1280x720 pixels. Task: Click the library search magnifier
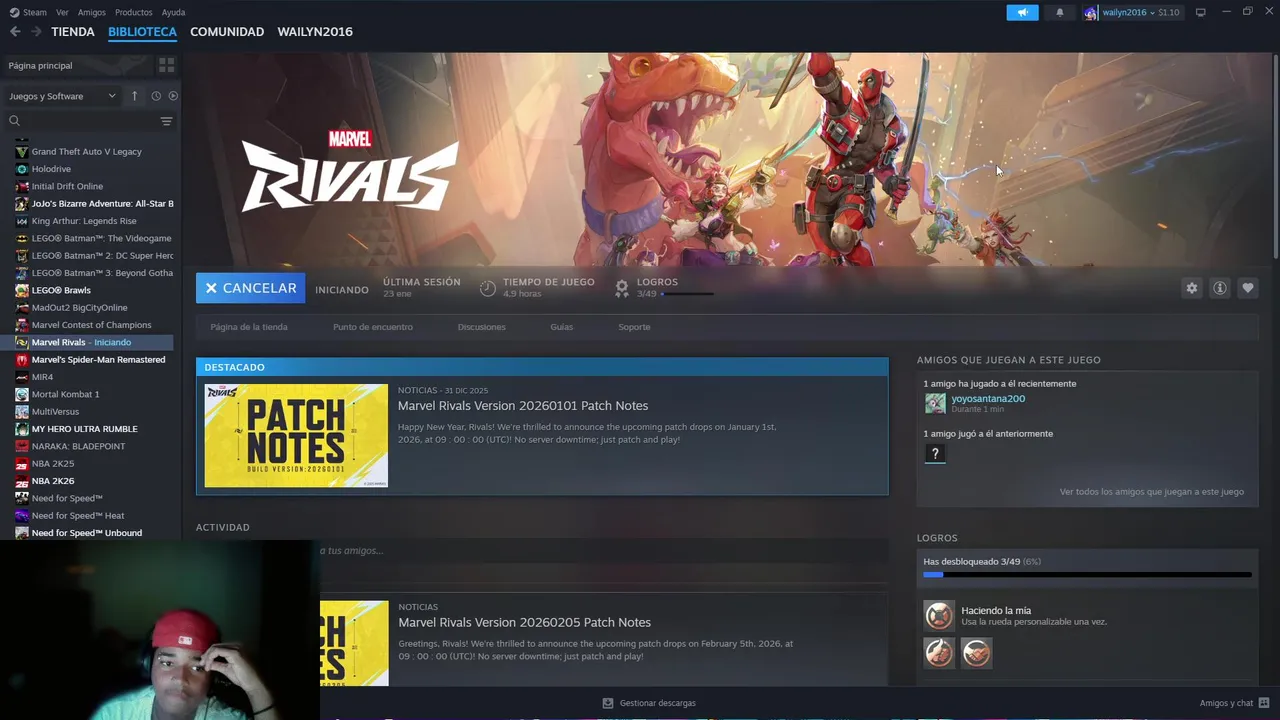[x=14, y=121]
